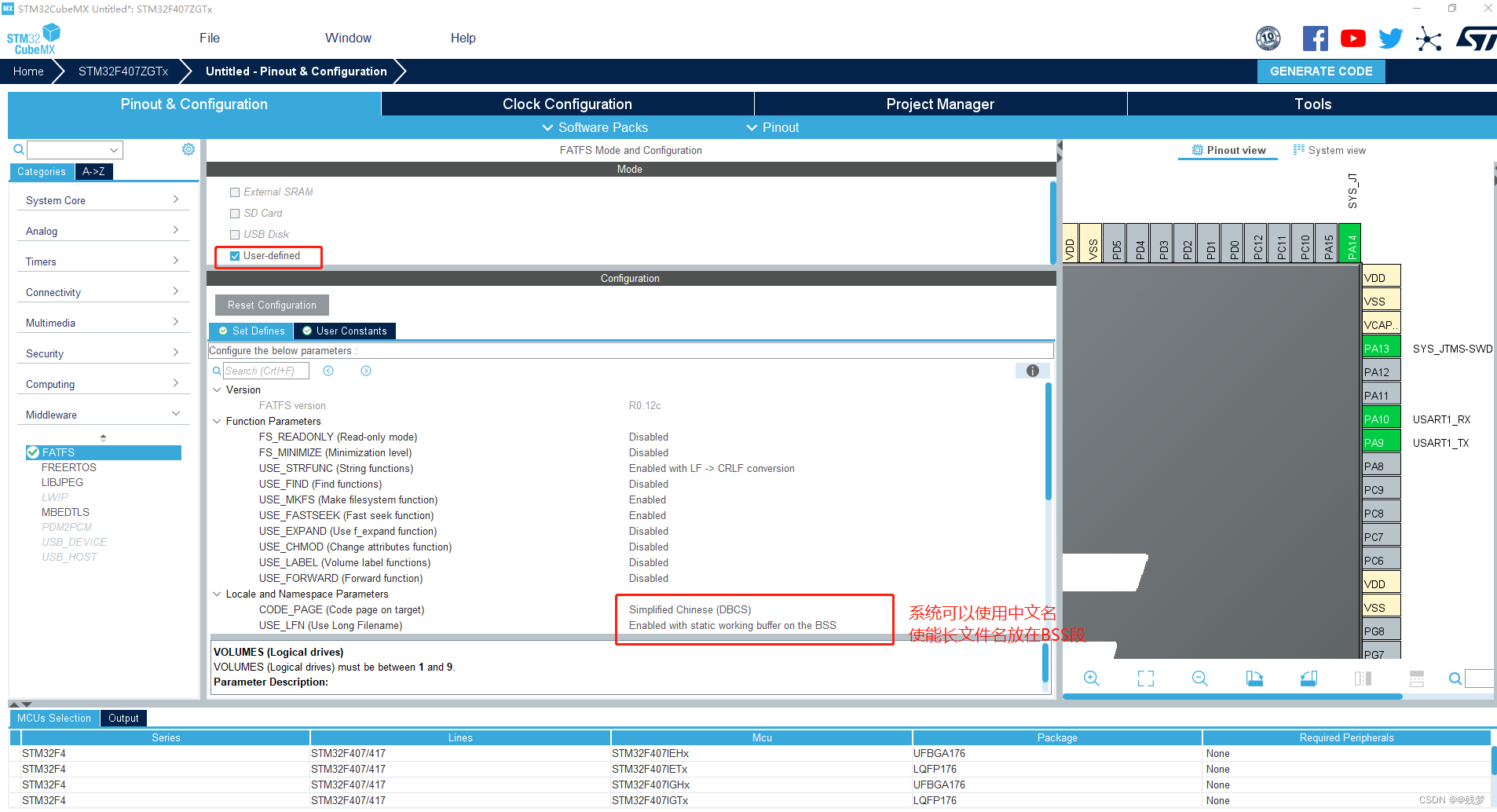Switch to Tools tab
The height and width of the screenshot is (812, 1497).
(x=1312, y=104)
